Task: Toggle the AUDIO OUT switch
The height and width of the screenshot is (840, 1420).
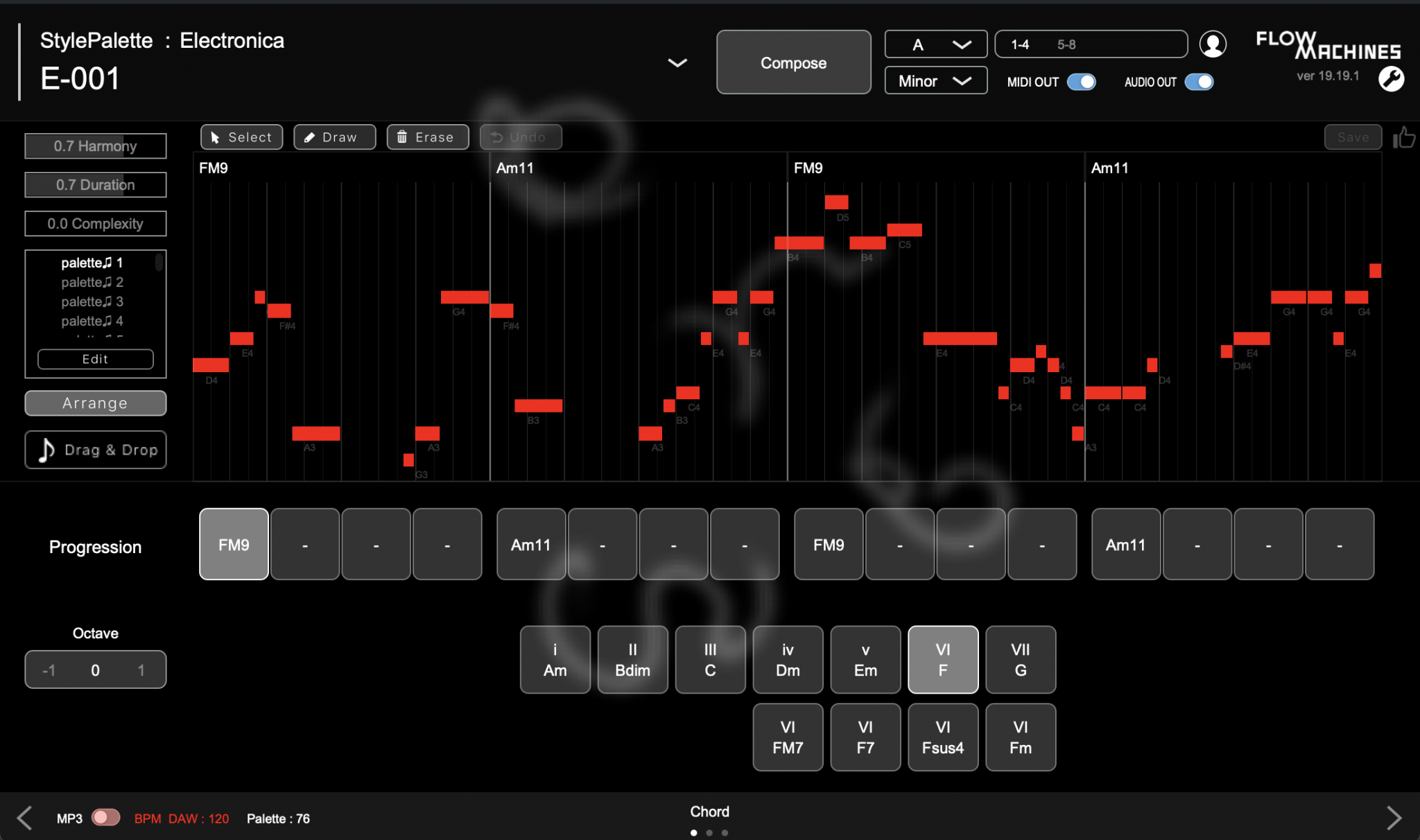Action: pos(1200,82)
